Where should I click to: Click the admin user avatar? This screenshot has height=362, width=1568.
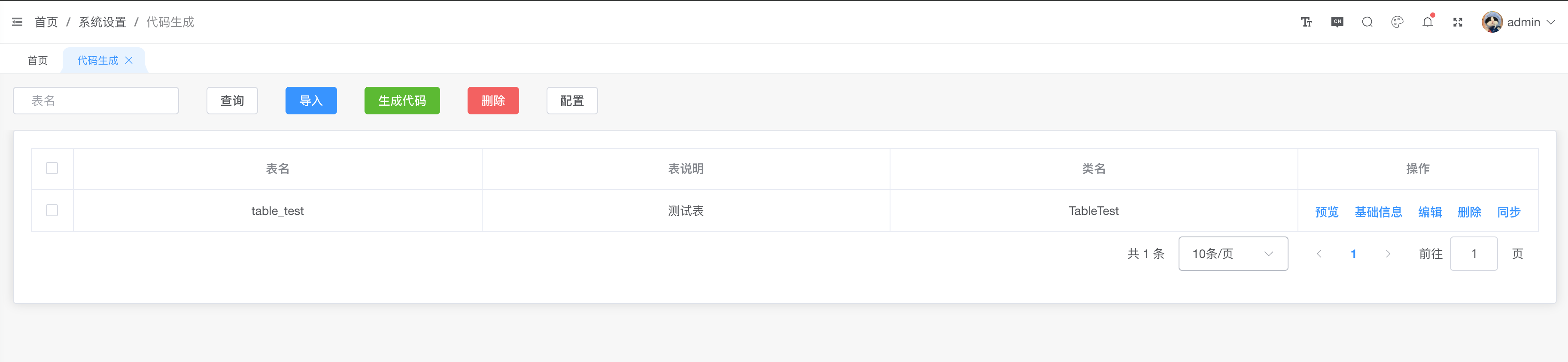coord(1492,22)
